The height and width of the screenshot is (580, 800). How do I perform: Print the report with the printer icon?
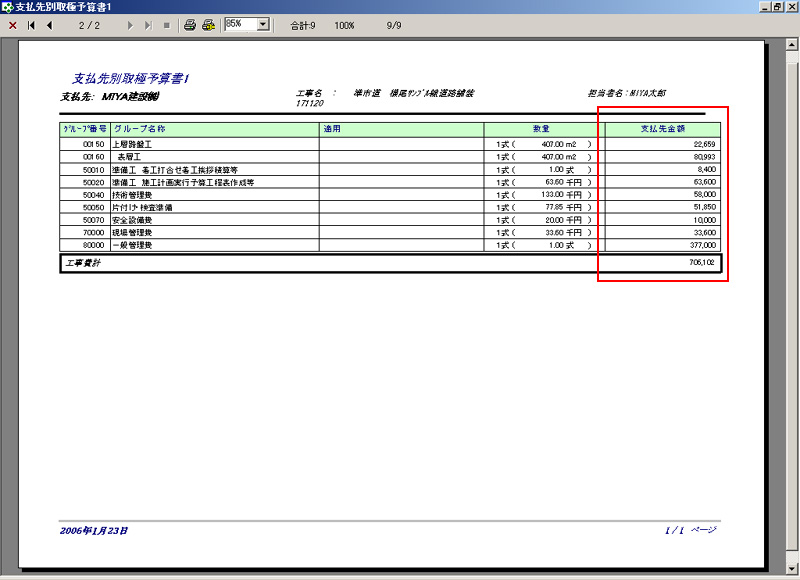click(190, 24)
